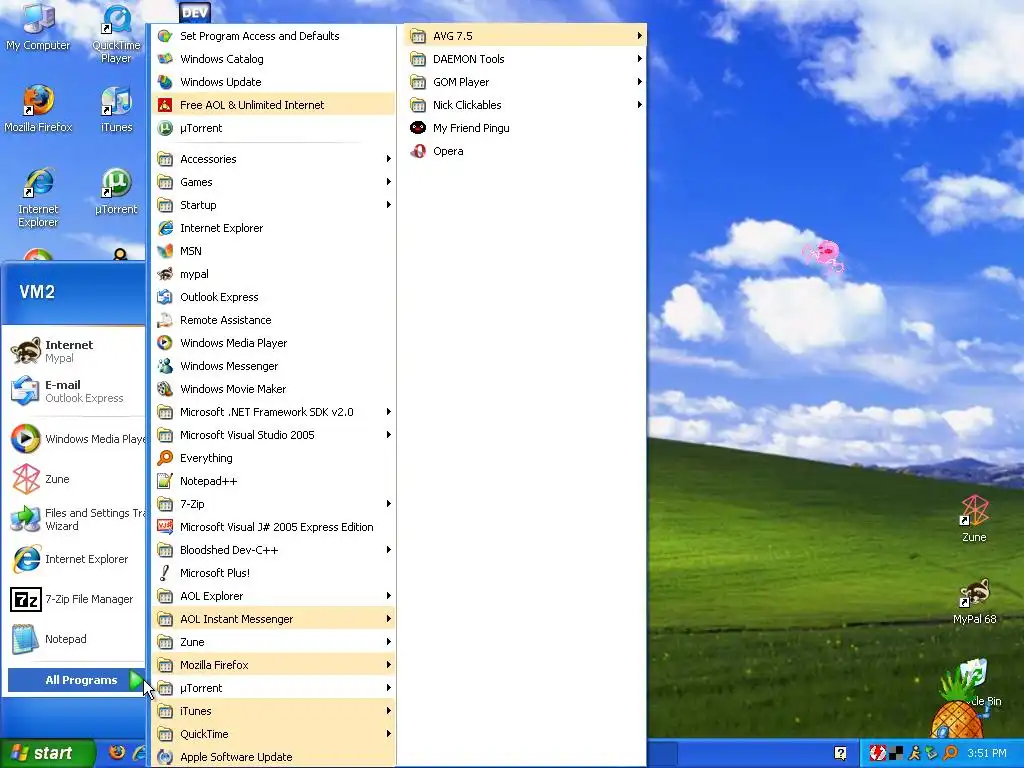This screenshot has height=768, width=1024.
Task: Open Internet Explorer in programs list
Action: click(274, 228)
